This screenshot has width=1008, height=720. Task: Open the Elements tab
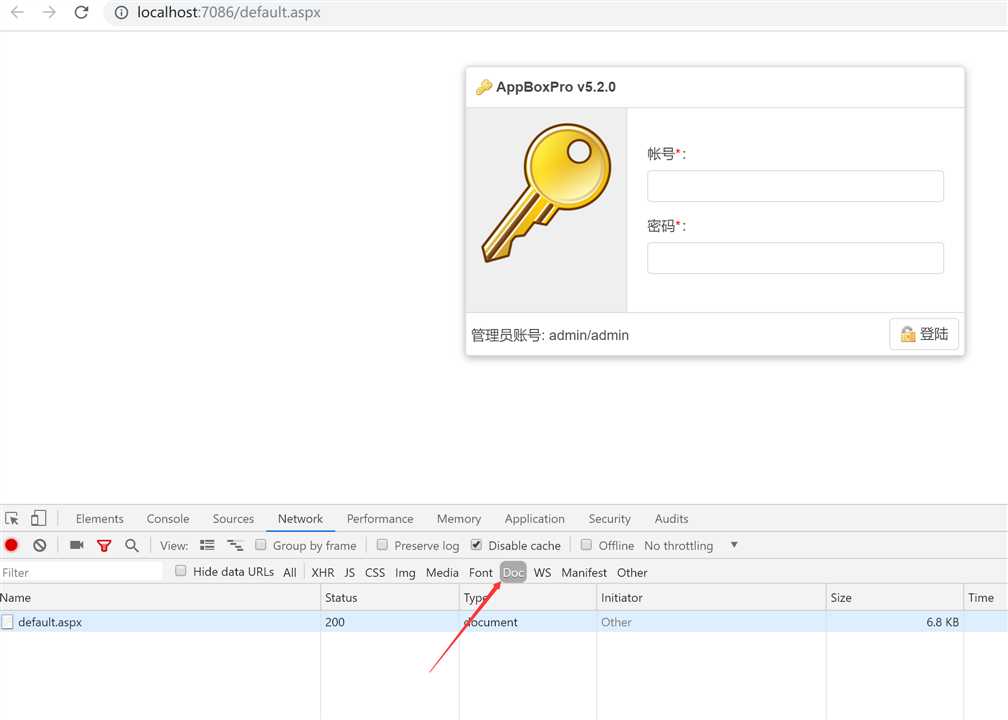tap(100, 519)
